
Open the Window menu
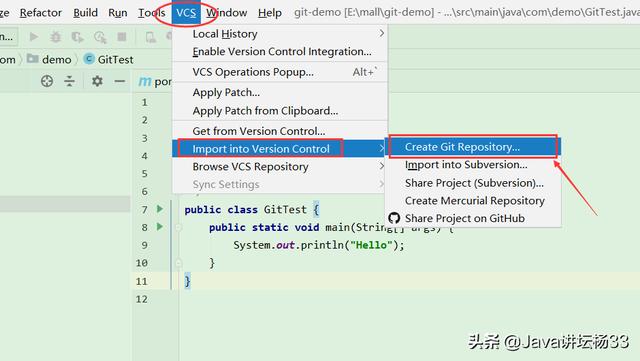[x=227, y=13]
